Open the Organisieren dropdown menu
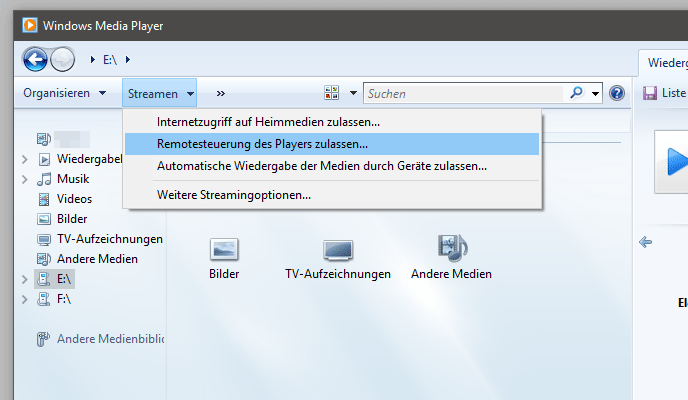Screen dimensions: 688x400 [65, 93]
